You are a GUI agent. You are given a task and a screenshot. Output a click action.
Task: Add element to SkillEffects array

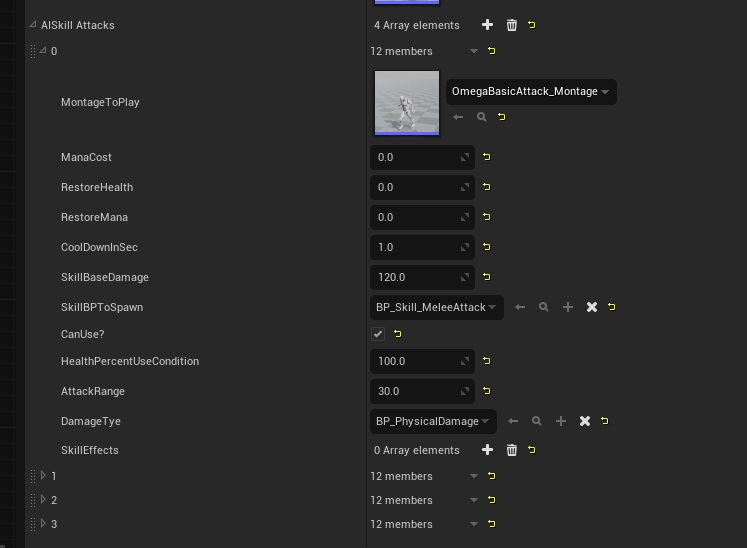point(487,450)
